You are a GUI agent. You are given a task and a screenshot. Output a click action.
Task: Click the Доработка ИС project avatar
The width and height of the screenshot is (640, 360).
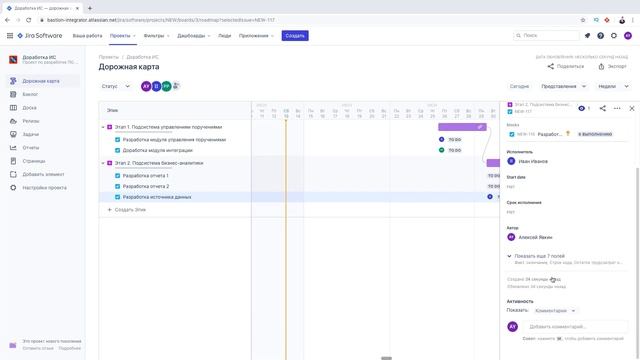click(13, 60)
